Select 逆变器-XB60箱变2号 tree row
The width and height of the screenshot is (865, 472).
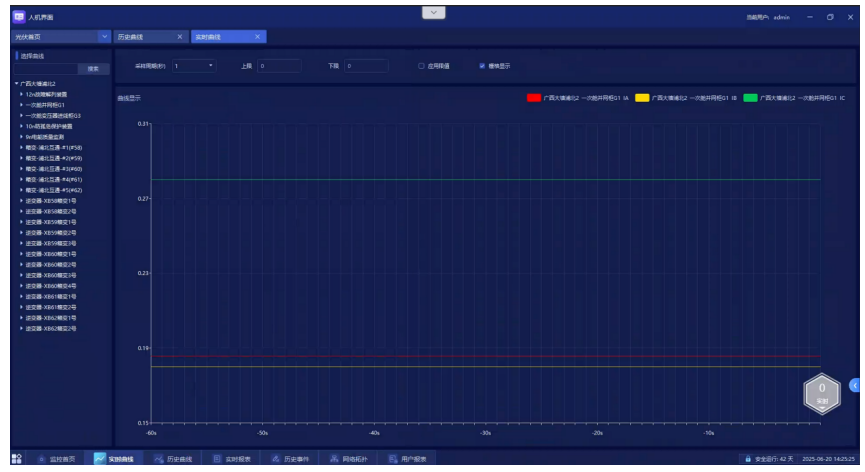click(51, 265)
